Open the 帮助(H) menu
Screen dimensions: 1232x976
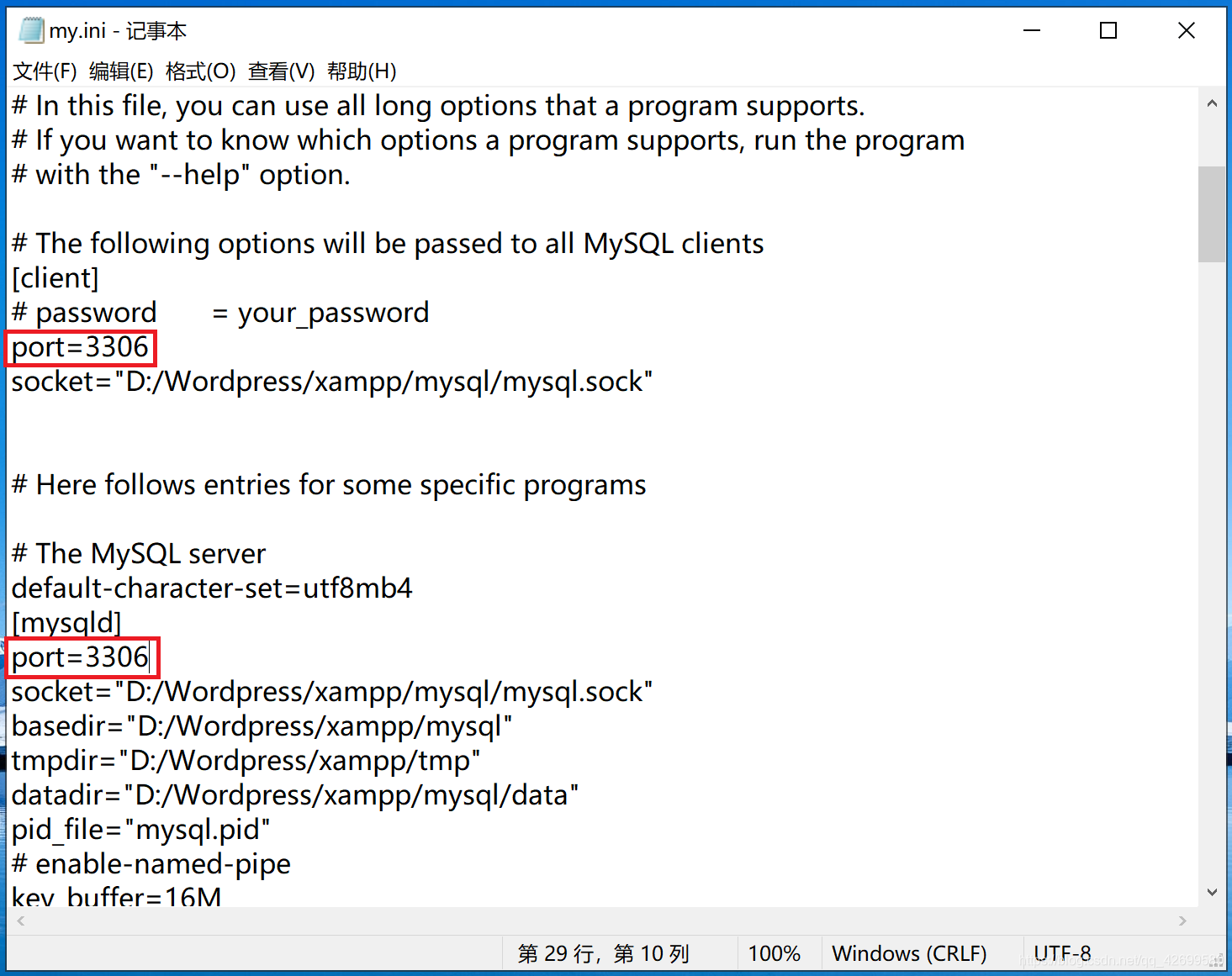pos(362,71)
